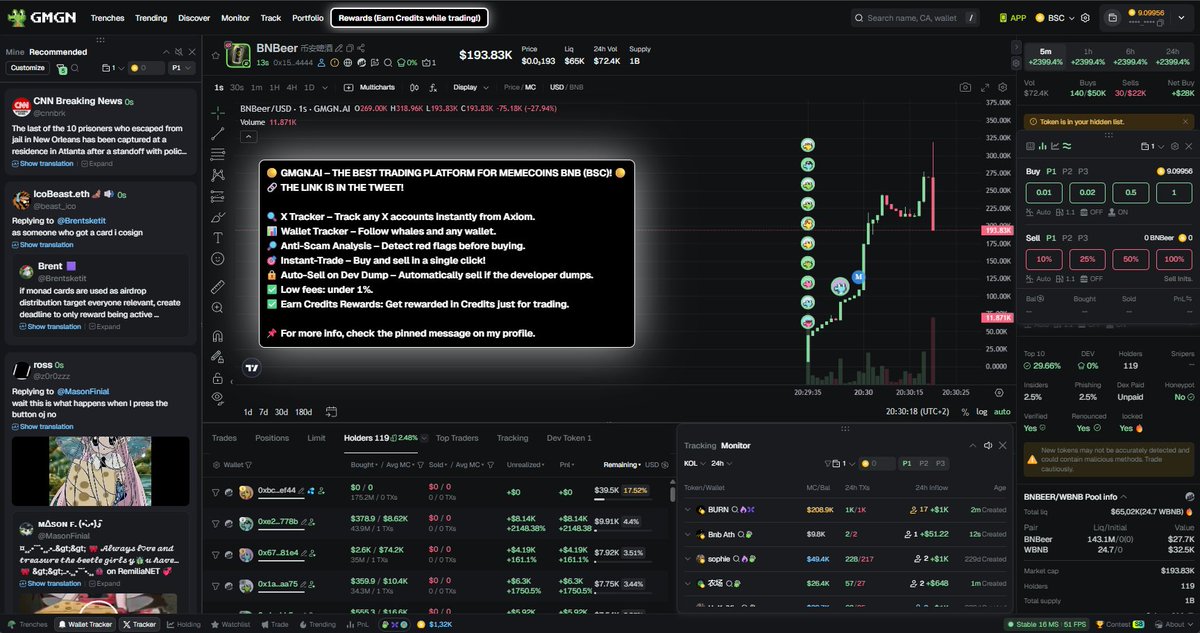This screenshot has width=1200, height=633.
Task: Collapse the Tracking Monitor panel chevron
Action: [971, 445]
